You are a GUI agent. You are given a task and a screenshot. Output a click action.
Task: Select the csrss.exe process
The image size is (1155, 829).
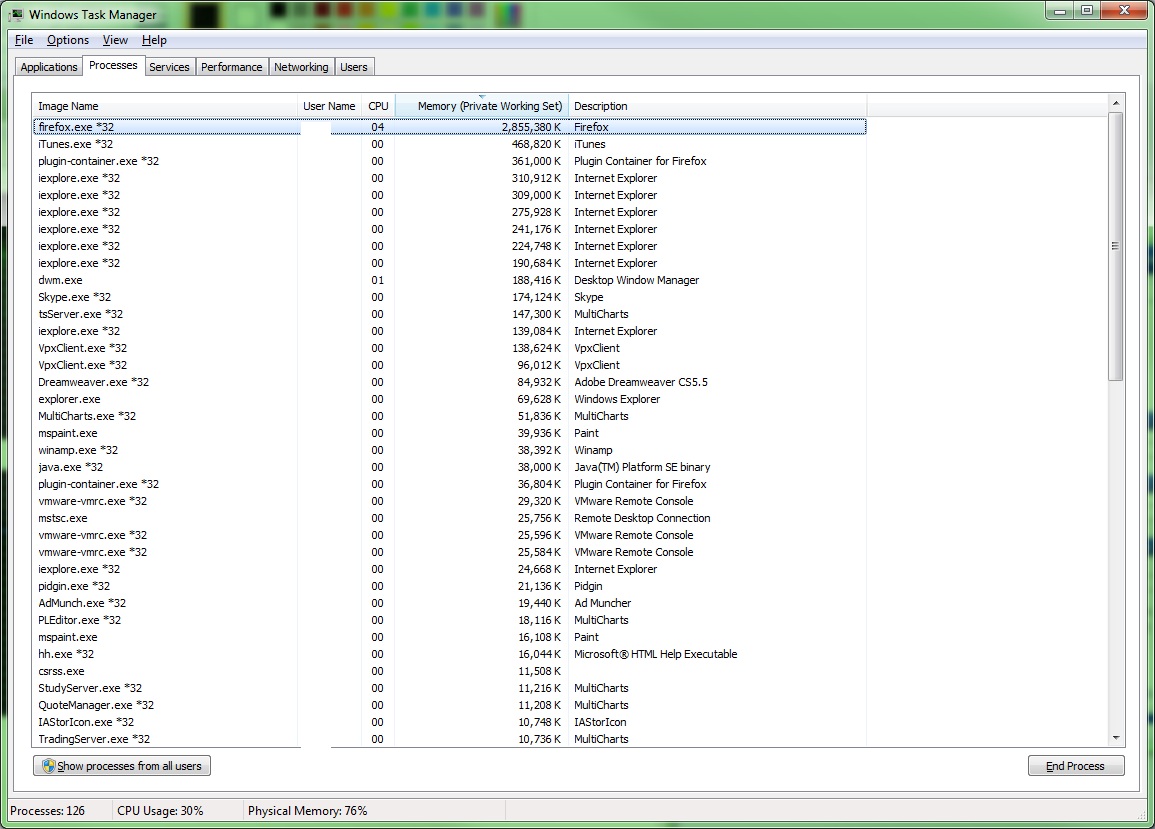point(449,671)
